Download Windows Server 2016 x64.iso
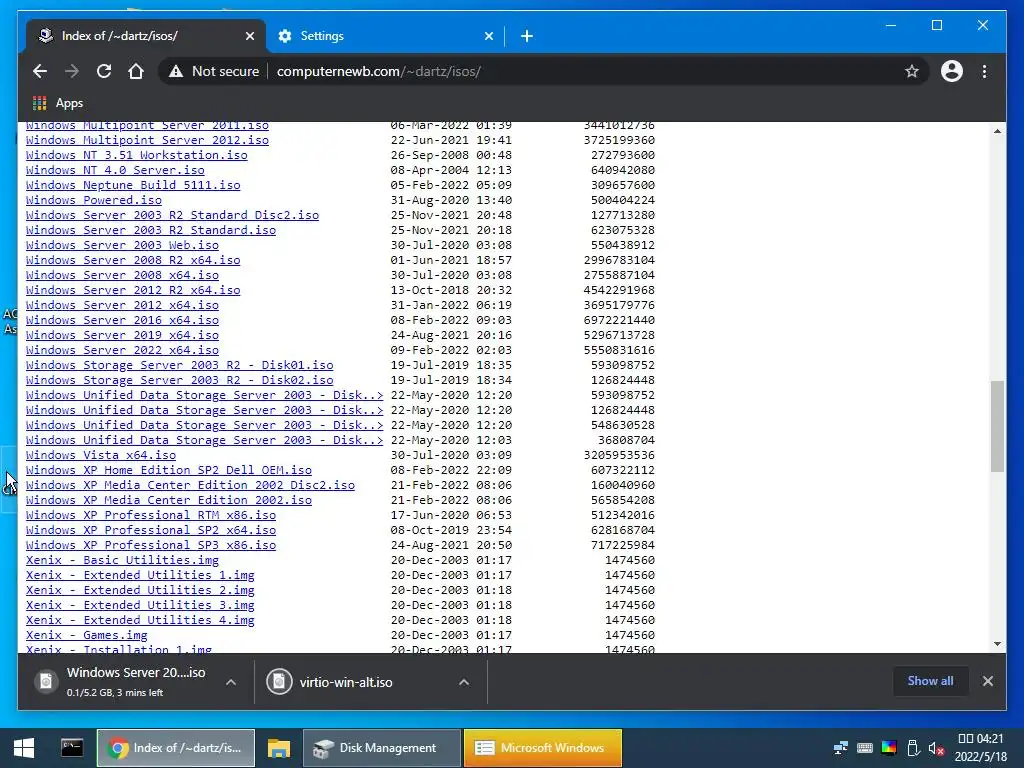The height and width of the screenshot is (768, 1024). 122,321
